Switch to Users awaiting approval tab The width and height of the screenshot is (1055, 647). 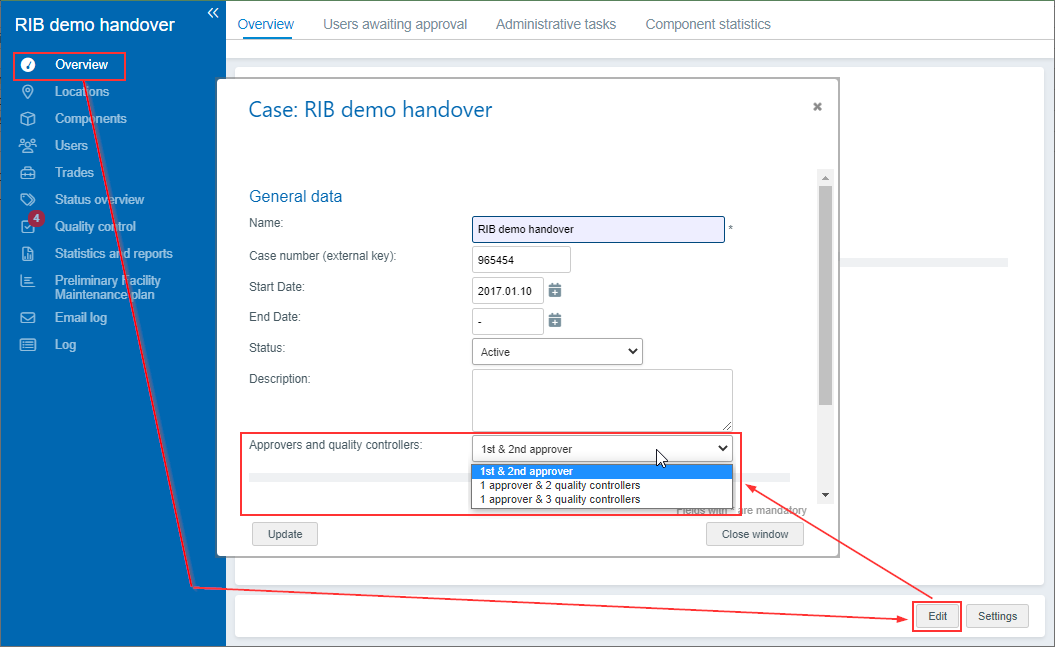395,24
